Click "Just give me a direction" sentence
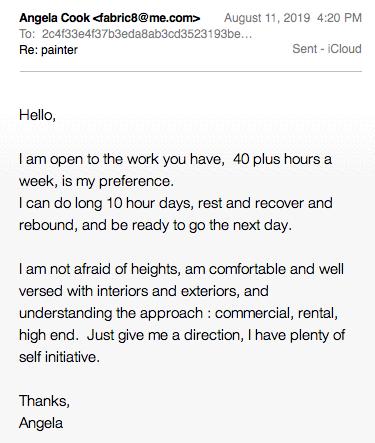Screen dimensions: 375x443 point(165,335)
